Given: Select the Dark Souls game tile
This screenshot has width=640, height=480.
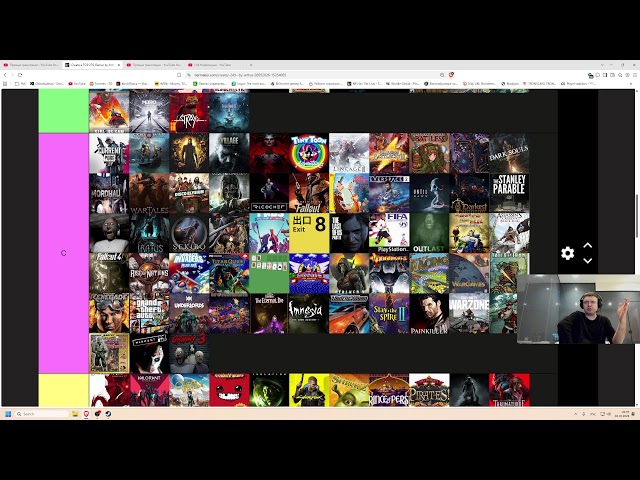Looking at the screenshot, I should 509,153.
